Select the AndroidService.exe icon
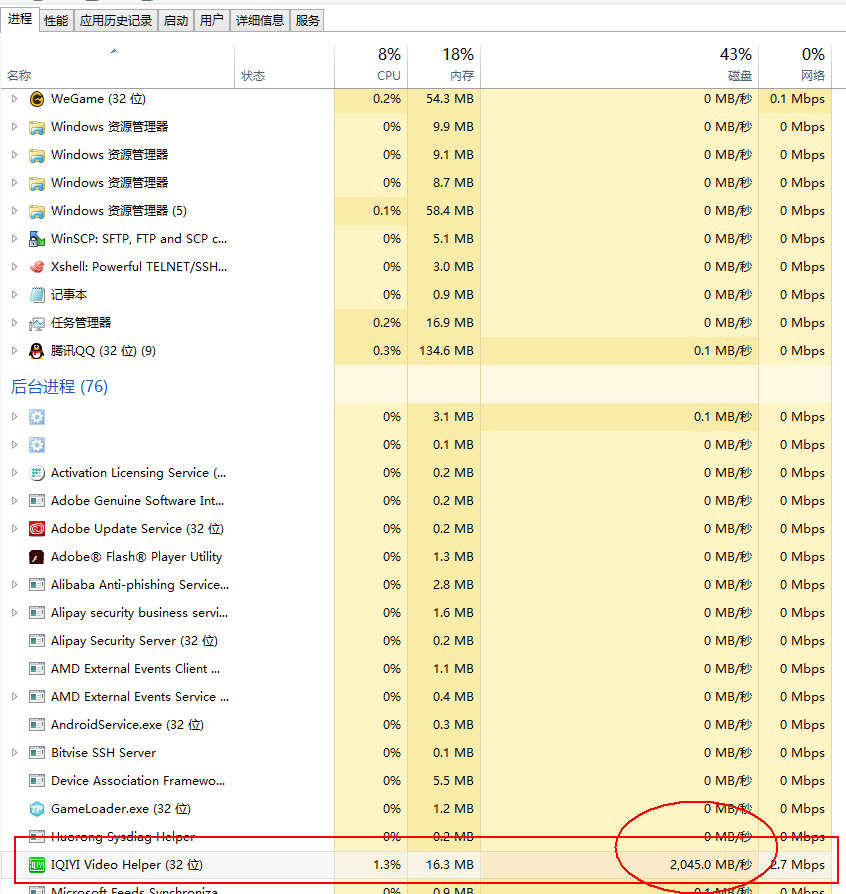The image size is (846, 894). tap(37, 725)
